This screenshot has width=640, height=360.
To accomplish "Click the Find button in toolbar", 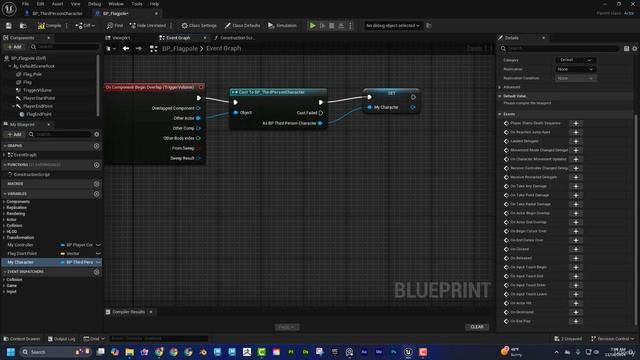I will pyautogui.click(x=115, y=25).
